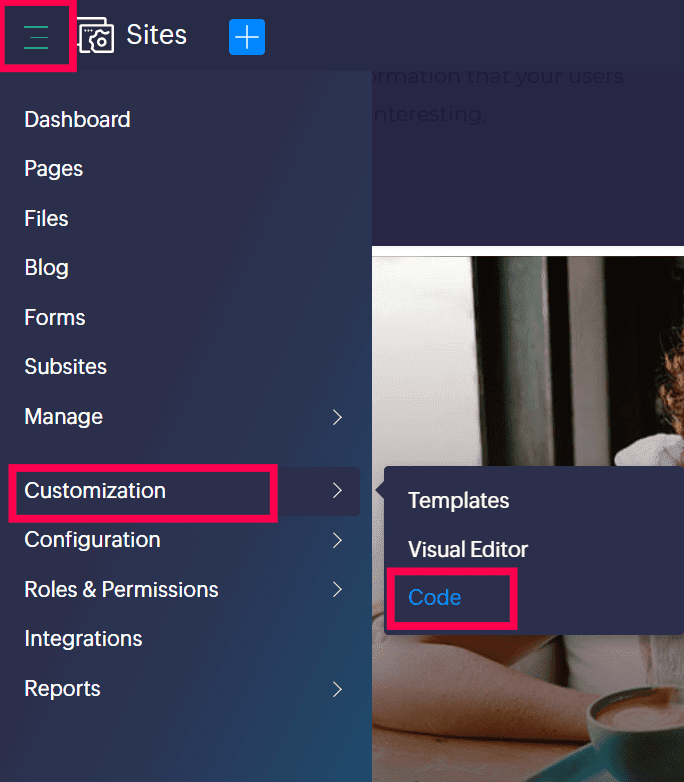Open Files in sidebar
This screenshot has height=782, width=684.
coord(47,218)
